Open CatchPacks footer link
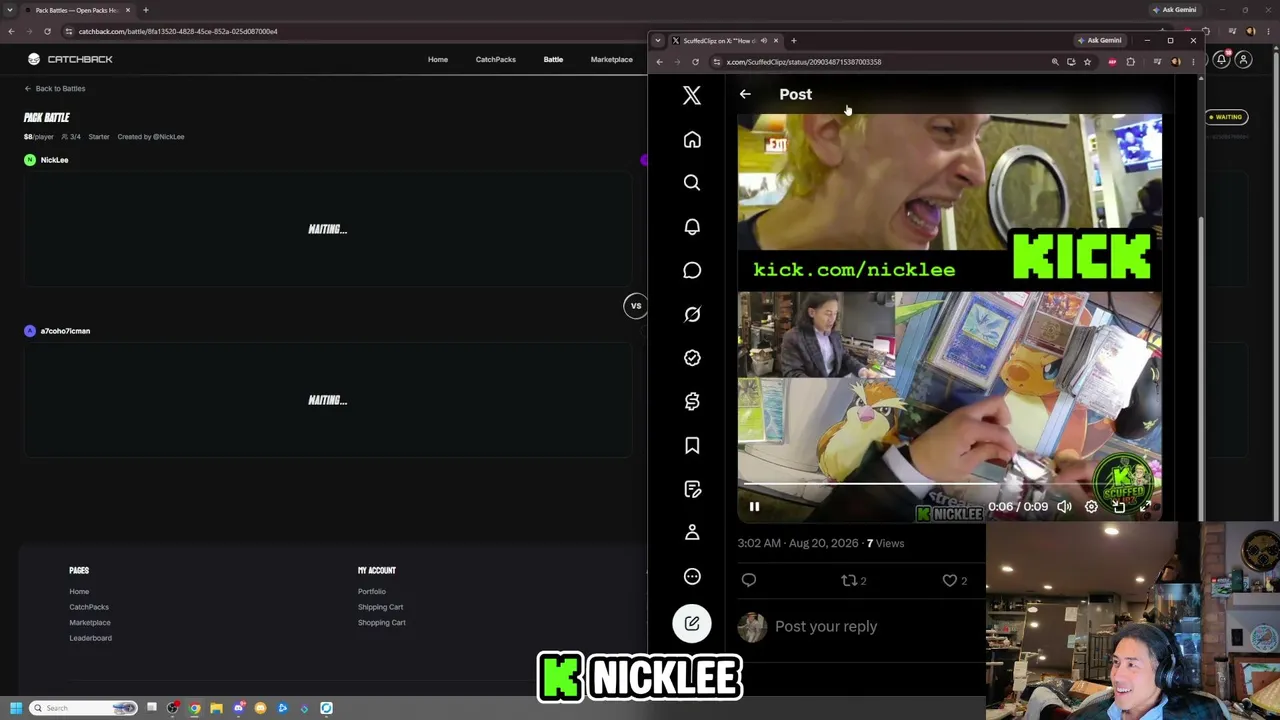The height and width of the screenshot is (720, 1280). click(89, 607)
